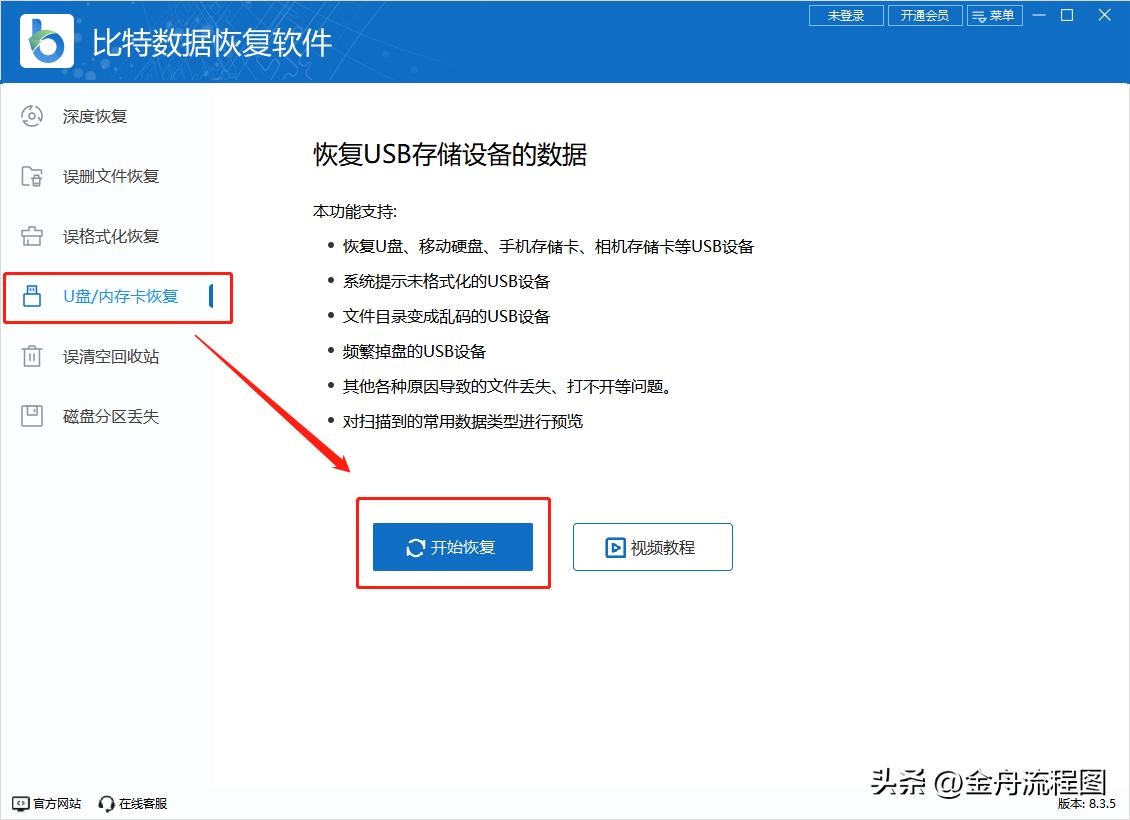Click the 误删文件恢复 folder icon in sidebar
The width and height of the screenshot is (1130, 820).
tap(33, 176)
